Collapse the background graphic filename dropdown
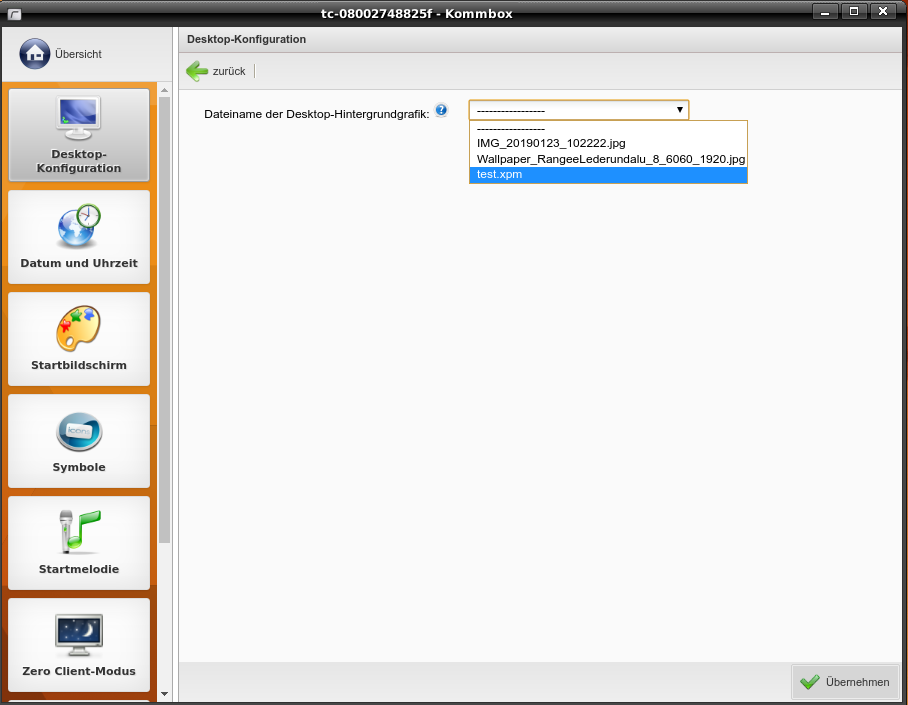Screen dimensions: 908x705 tap(679, 110)
